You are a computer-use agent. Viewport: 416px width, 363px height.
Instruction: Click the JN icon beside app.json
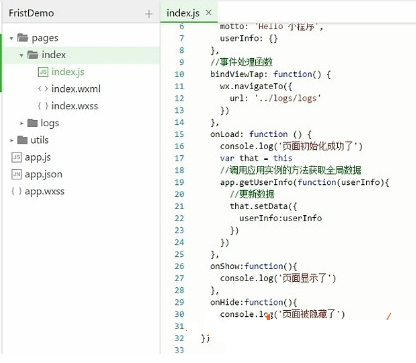(x=17, y=174)
